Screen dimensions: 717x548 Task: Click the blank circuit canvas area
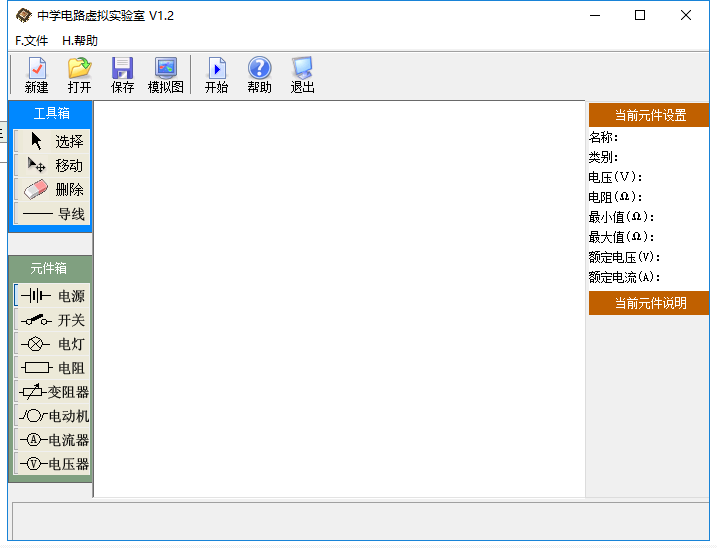tap(339, 299)
